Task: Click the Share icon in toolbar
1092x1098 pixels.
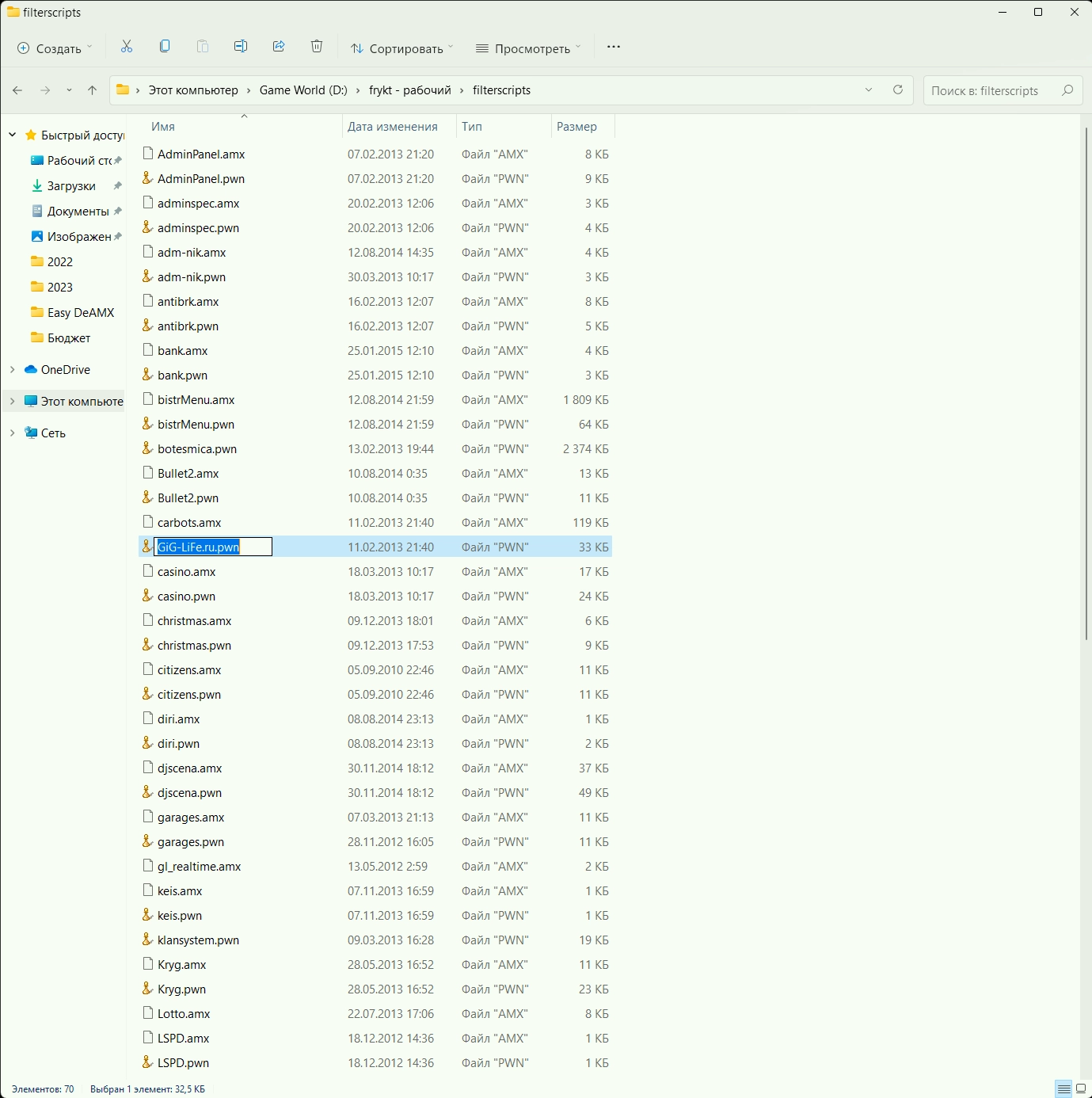Action: pos(279,47)
